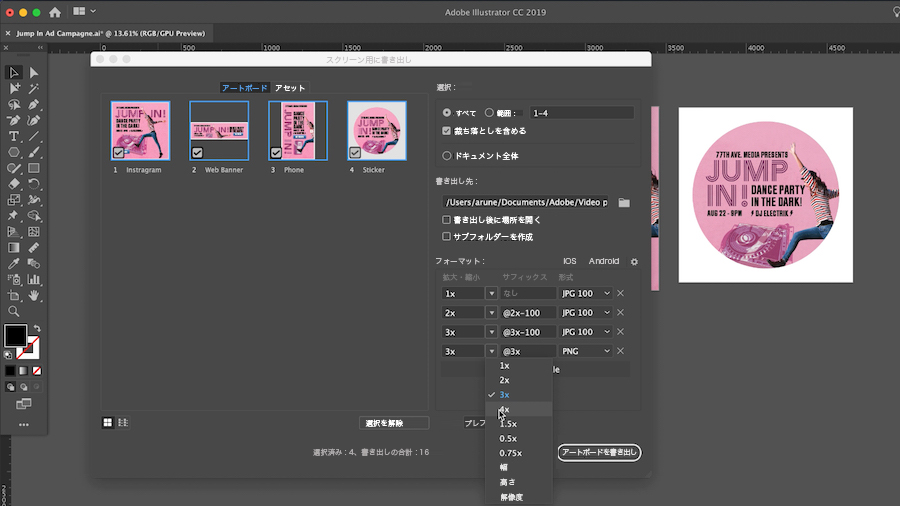Viewport: 900px width, 506px height.
Task: Select the Rotate tool
Action: pyautogui.click(x=34, y=184)
